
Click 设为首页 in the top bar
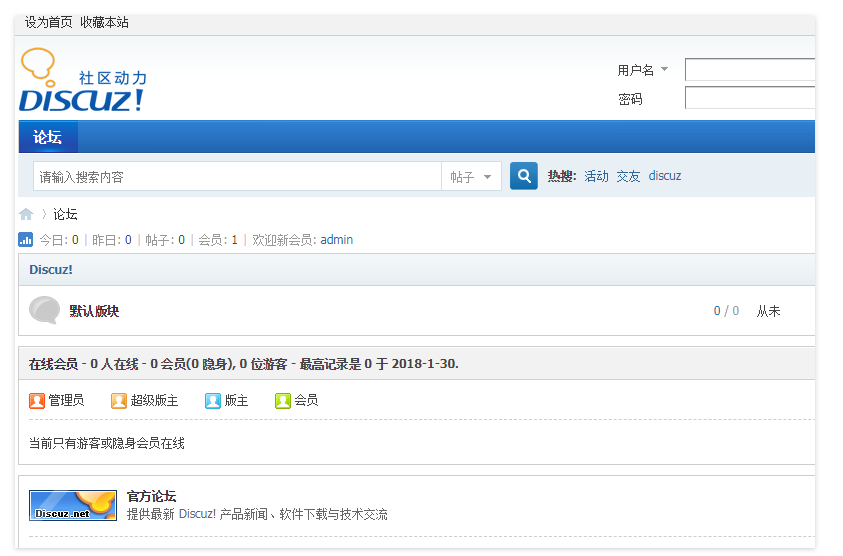48,22
